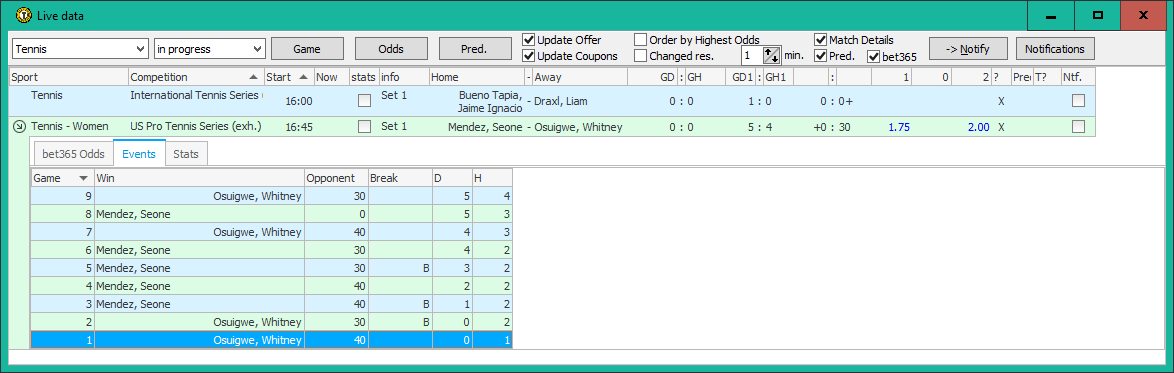The width and height of the screenshot is (1174, 373).
Task: Click the Game button
Action: click(307, 49)
